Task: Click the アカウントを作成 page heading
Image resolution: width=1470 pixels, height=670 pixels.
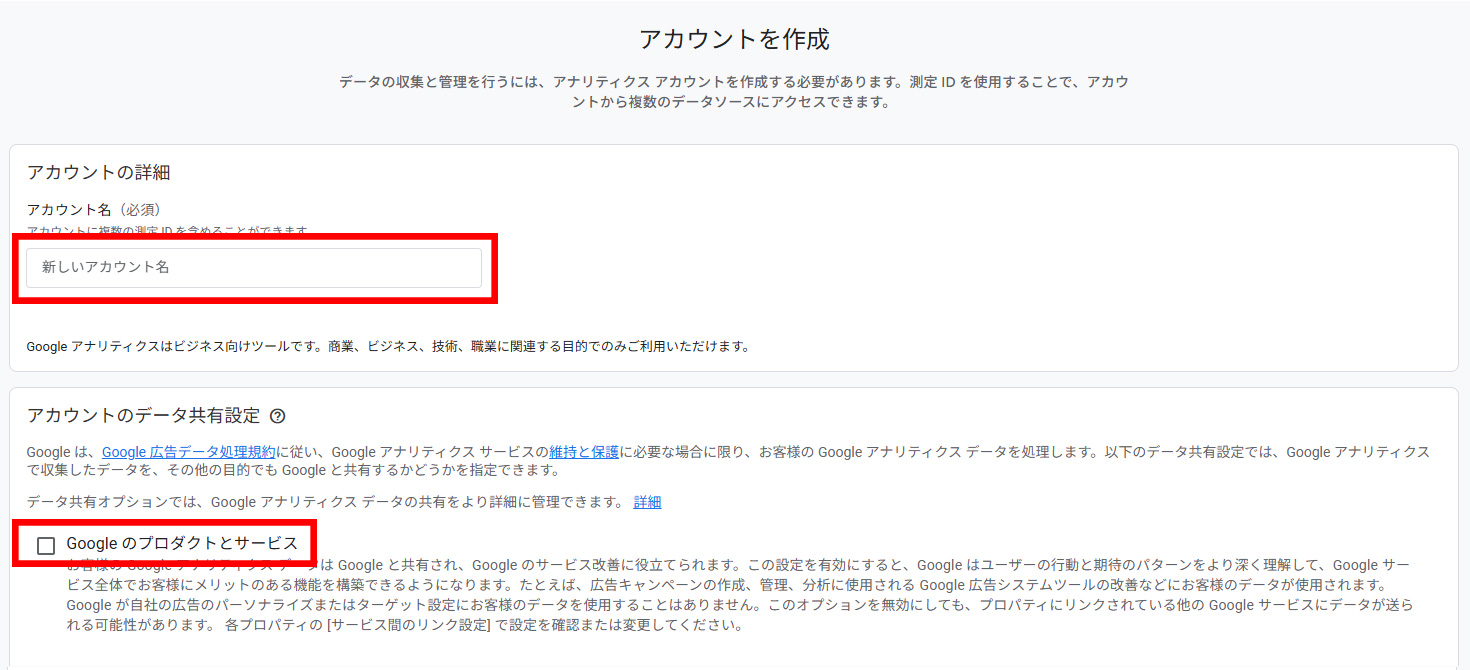Action: 734,40
